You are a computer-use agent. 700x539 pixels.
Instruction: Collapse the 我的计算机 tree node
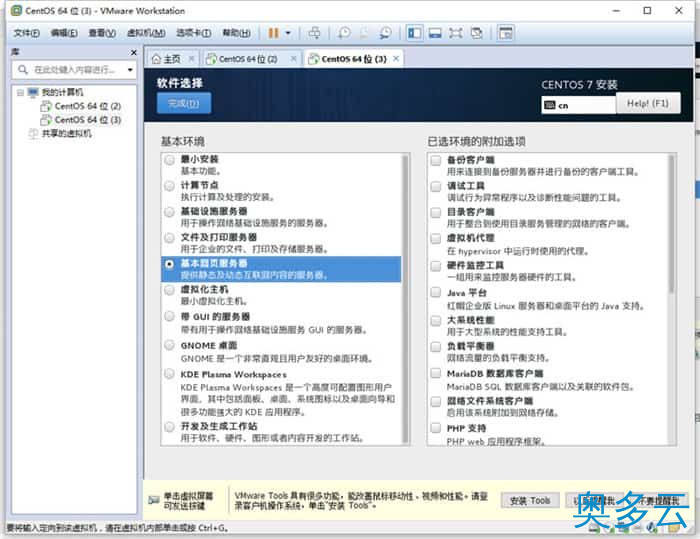(20, 93)
